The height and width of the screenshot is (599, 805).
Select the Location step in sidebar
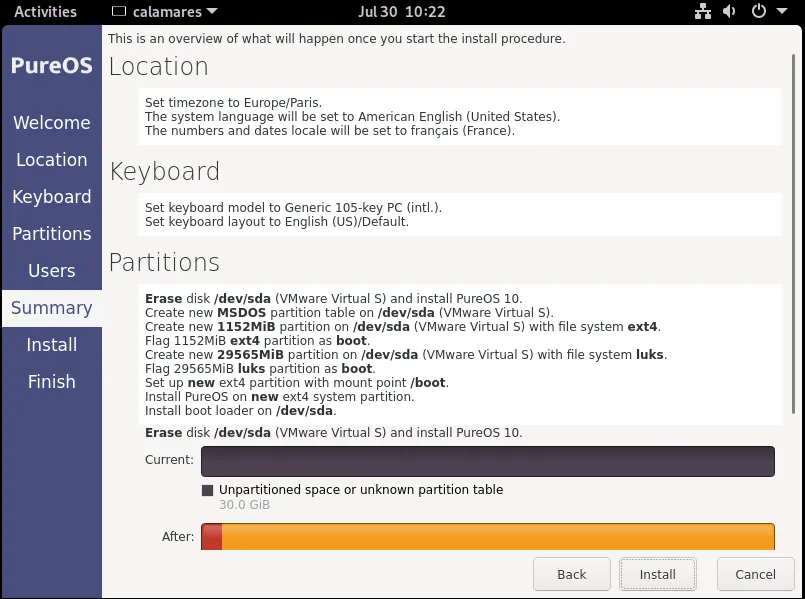click(x=51, y=160)
